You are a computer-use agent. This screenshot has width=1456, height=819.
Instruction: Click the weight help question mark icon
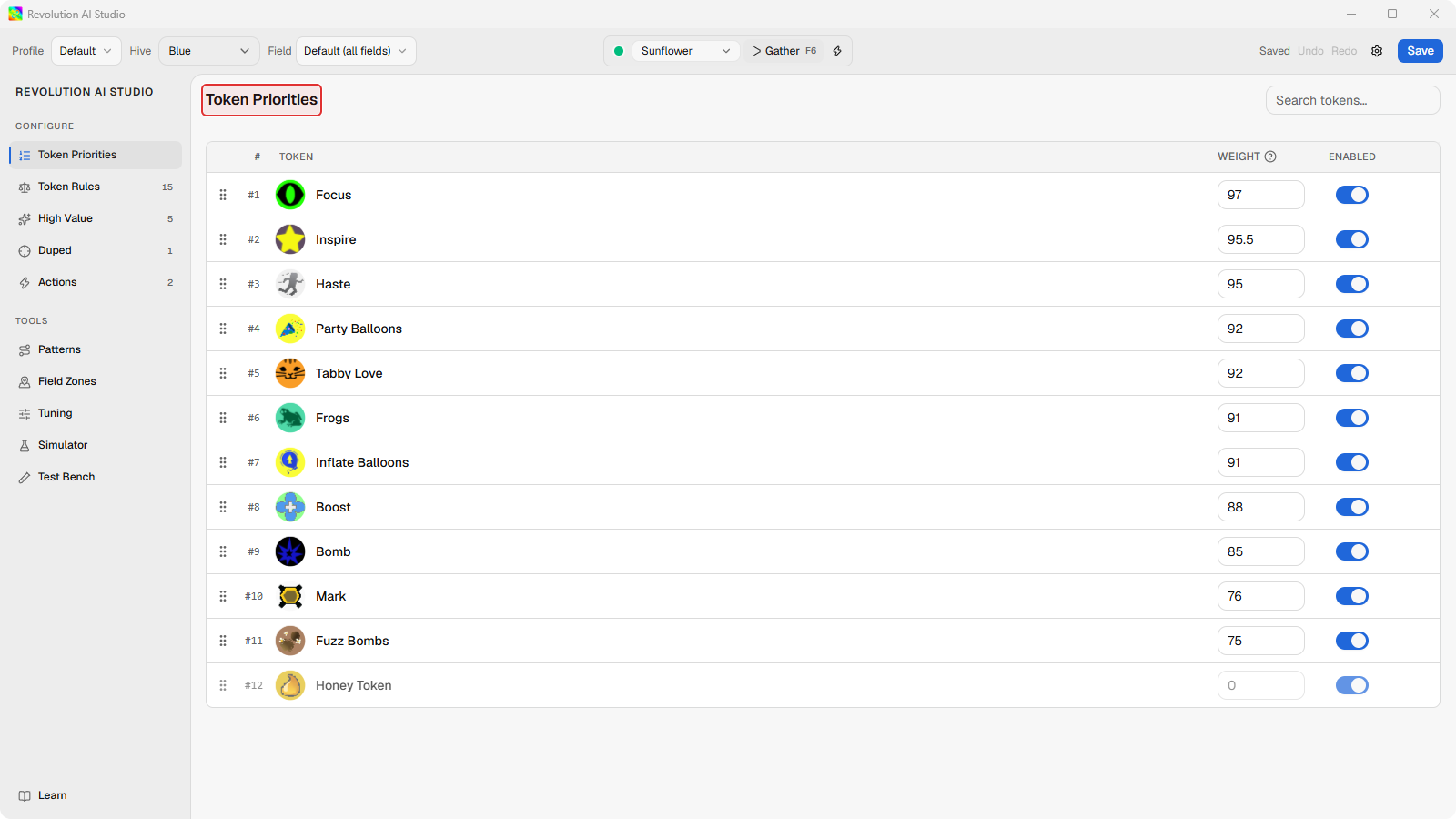tap(1270, 157)
